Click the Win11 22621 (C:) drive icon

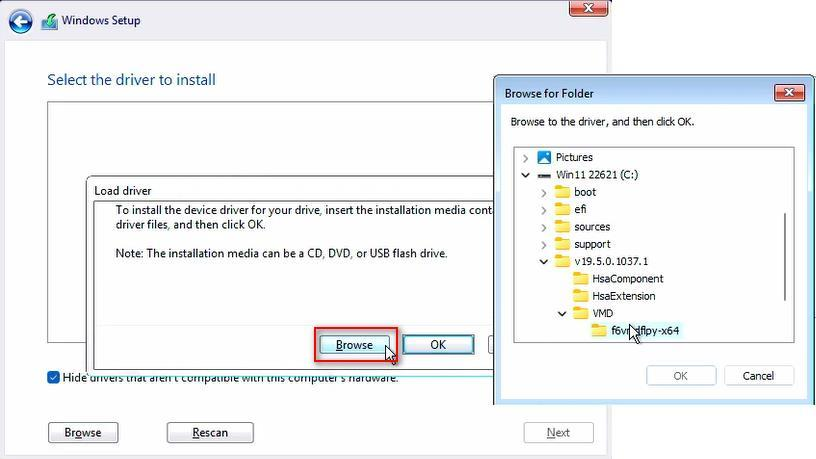pos(544,175)
